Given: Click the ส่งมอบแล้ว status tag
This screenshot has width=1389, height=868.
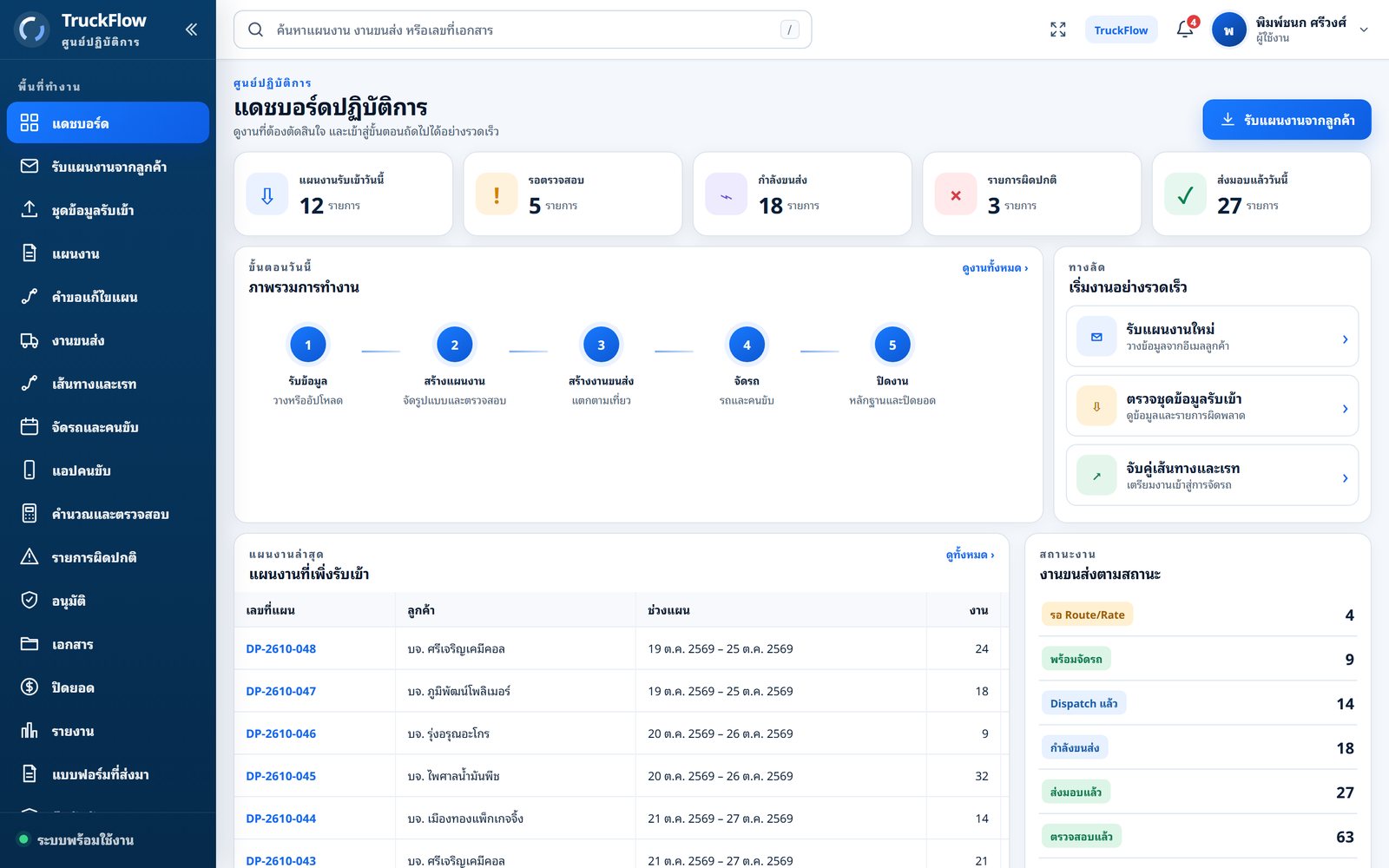Looking at the screenshot, I should [1076, 792].
